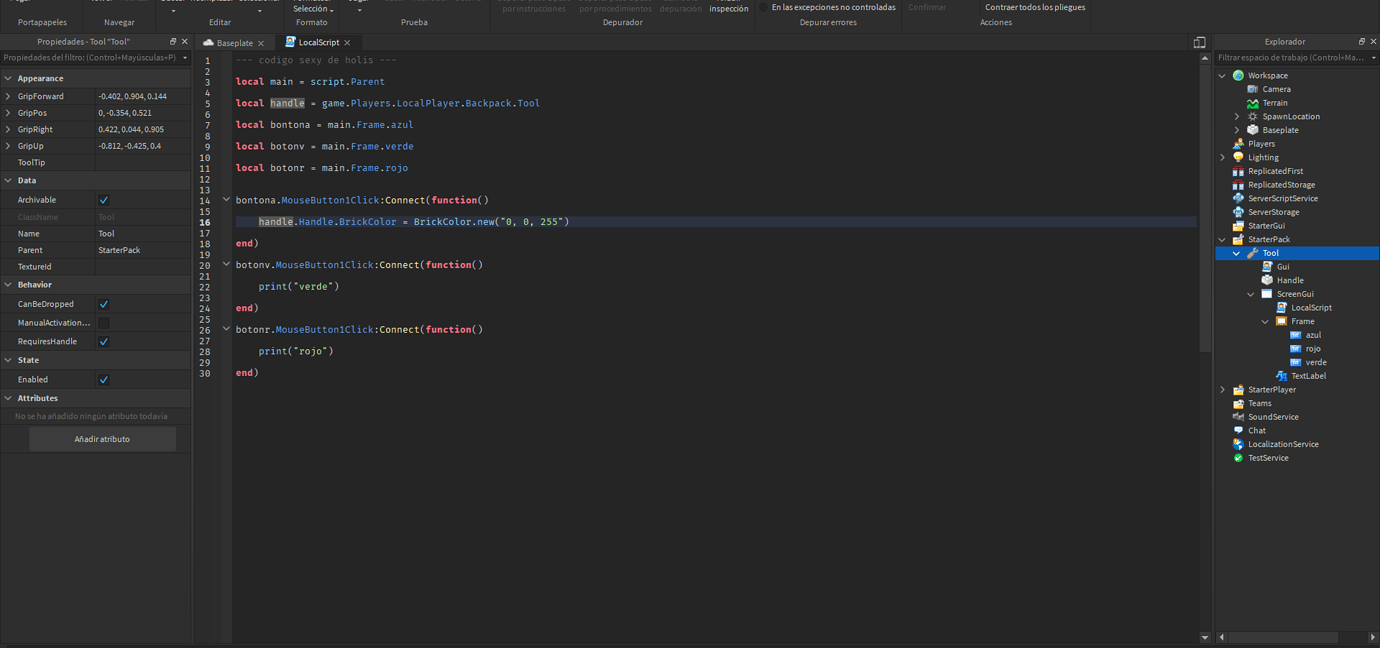Click the LocalScript icon under ScreenGui

1281,308
